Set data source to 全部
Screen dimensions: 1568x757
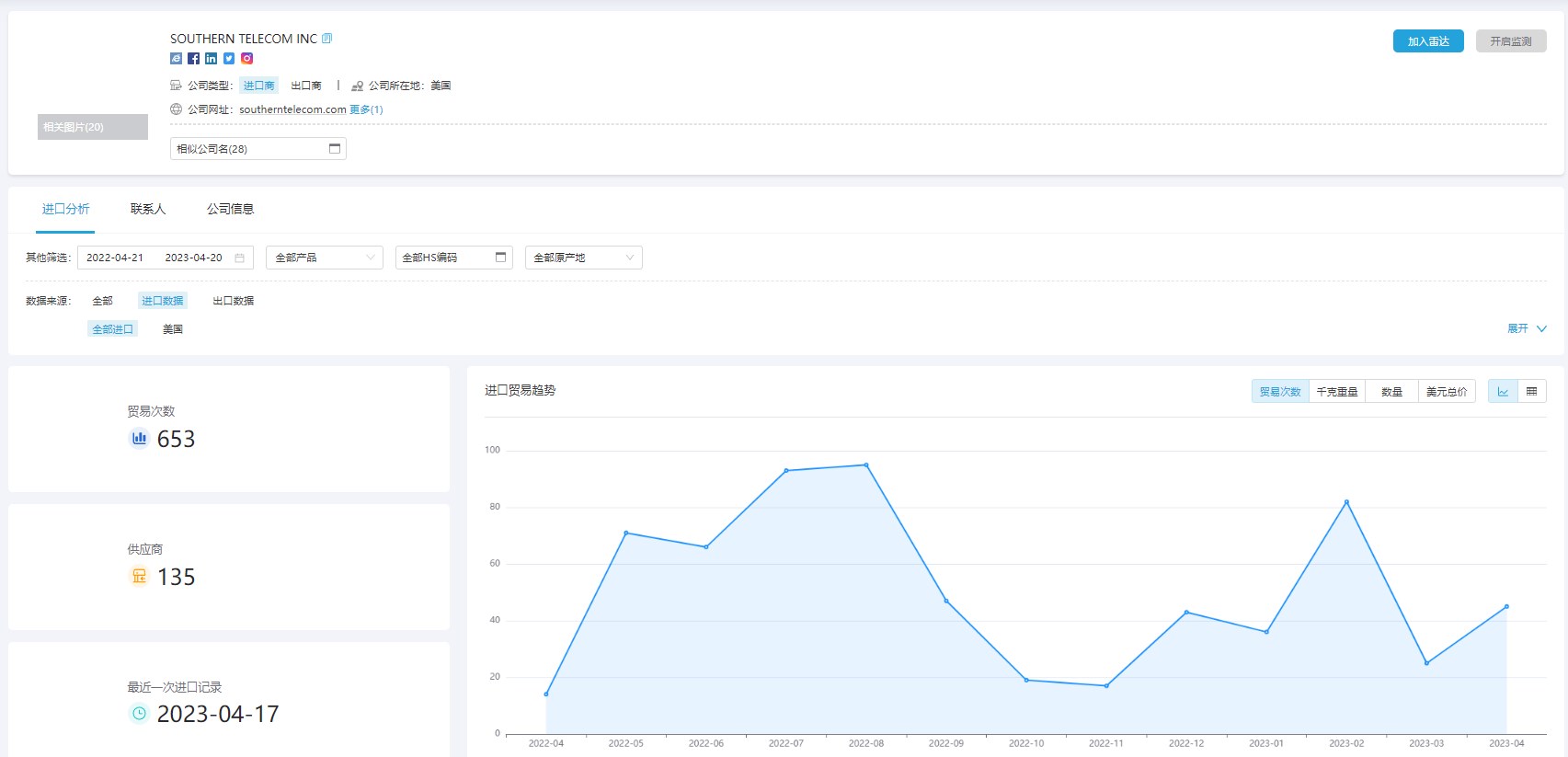pyautogui.click(x=102, y=301)
